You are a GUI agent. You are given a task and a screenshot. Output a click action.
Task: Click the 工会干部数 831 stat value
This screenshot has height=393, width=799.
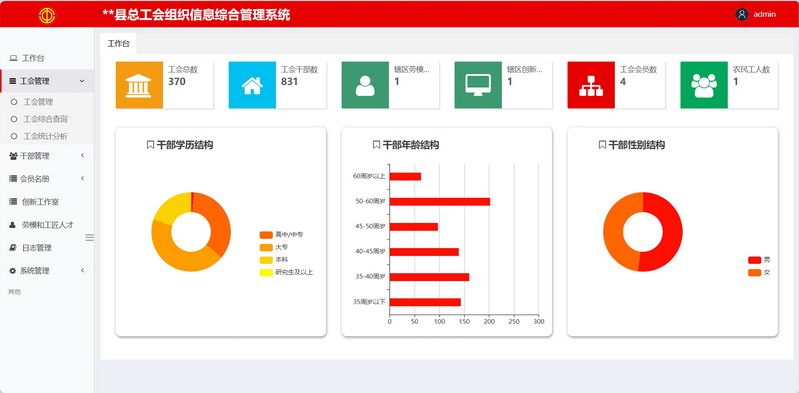point(289,82)
